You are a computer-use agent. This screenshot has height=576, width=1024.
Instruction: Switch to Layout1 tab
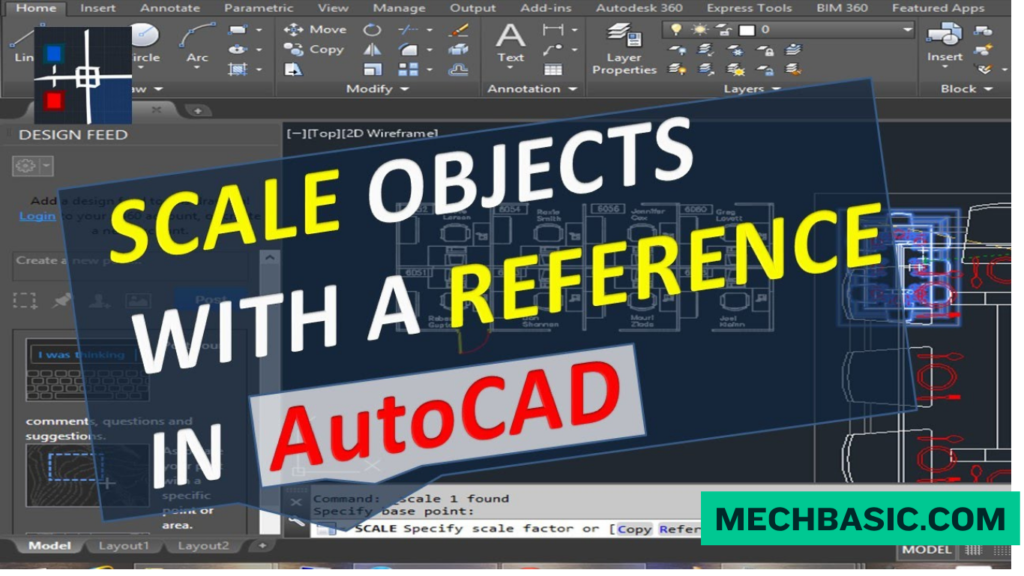(123, 545)
